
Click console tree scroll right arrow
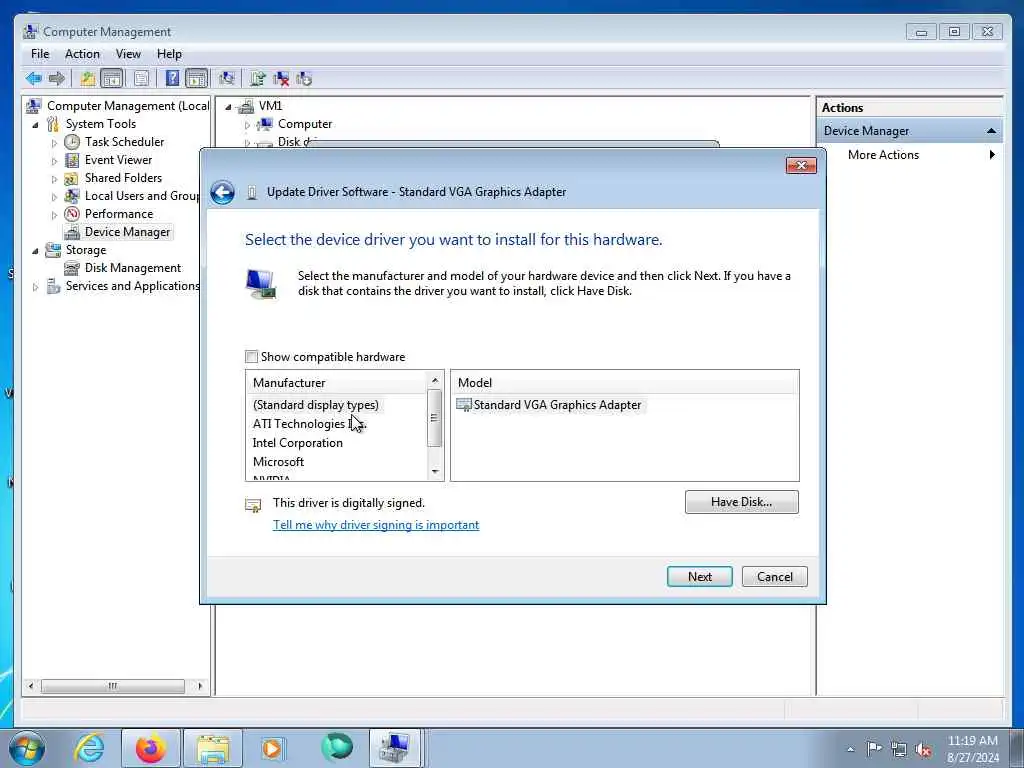(200, 686)
